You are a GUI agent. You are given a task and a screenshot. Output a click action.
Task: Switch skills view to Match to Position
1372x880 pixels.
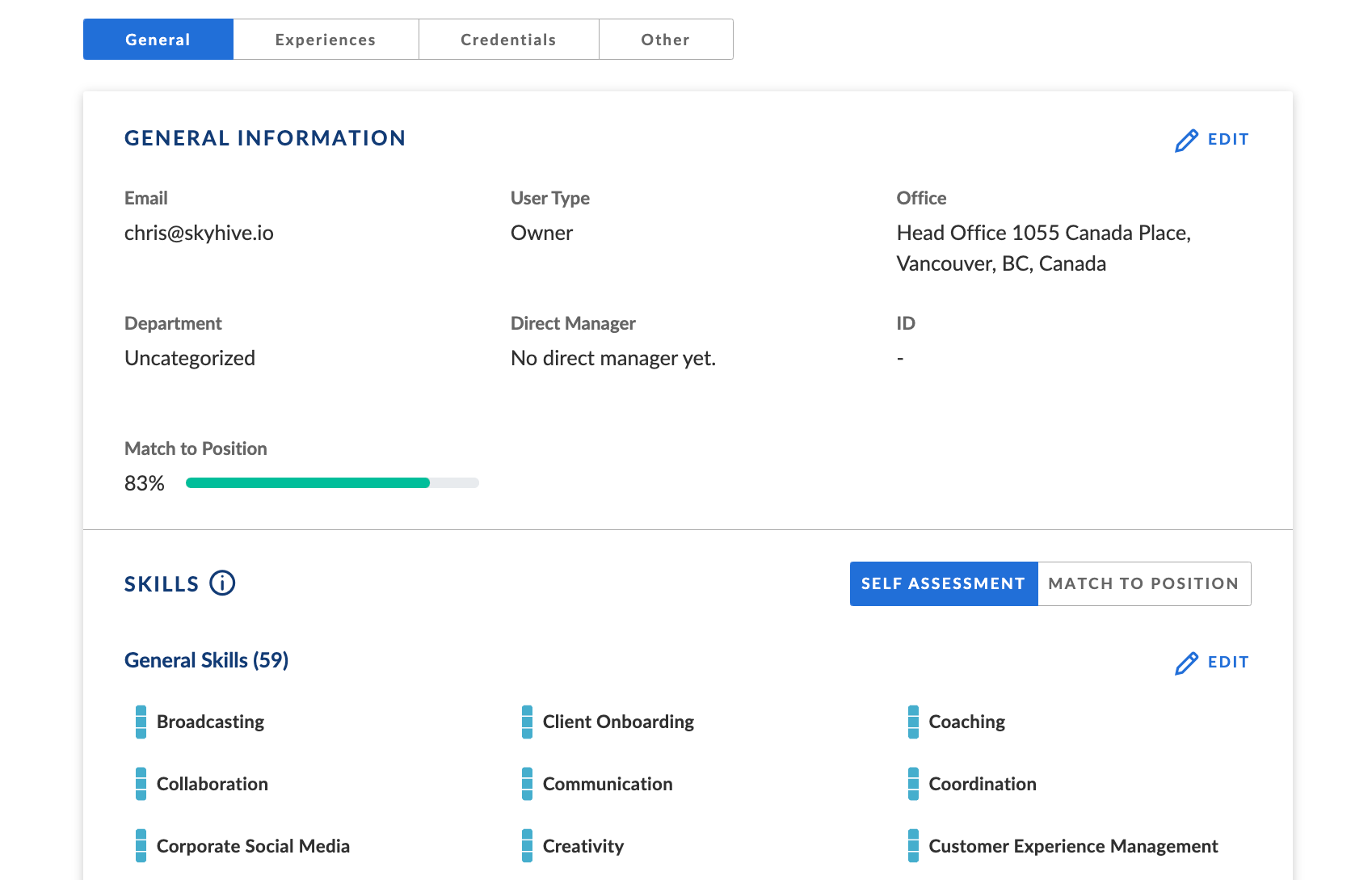[1143, 583]
